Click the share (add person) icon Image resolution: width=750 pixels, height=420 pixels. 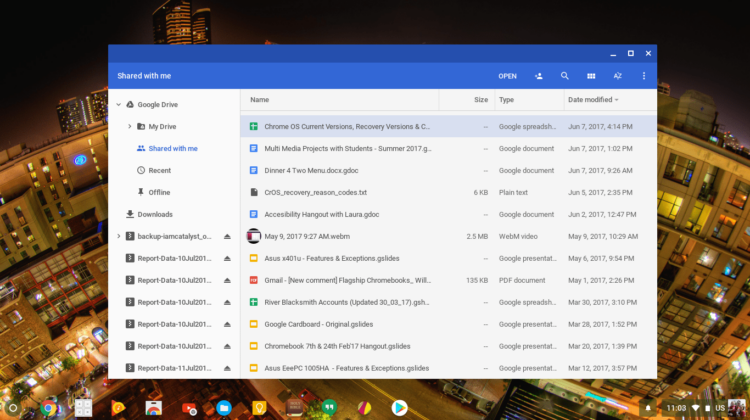(539, 76)
